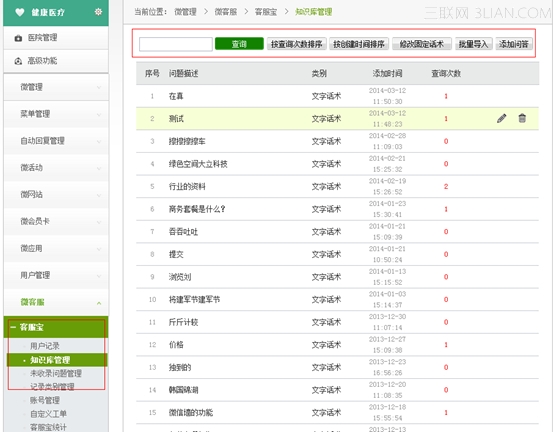Expand the 微会员卡 chevron
This screenshot has width=553, height=432.
99,222
